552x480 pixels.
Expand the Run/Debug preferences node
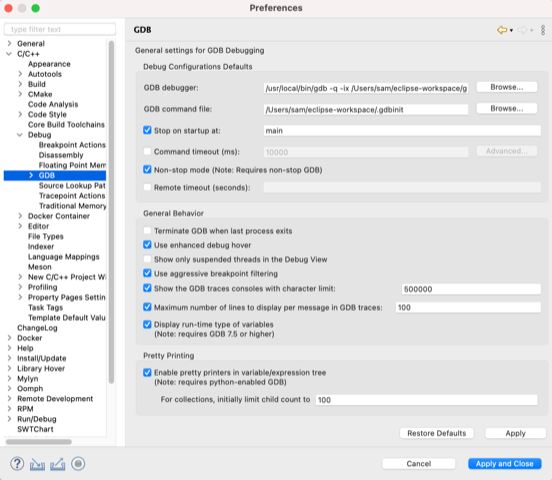[x=9, y=419]
